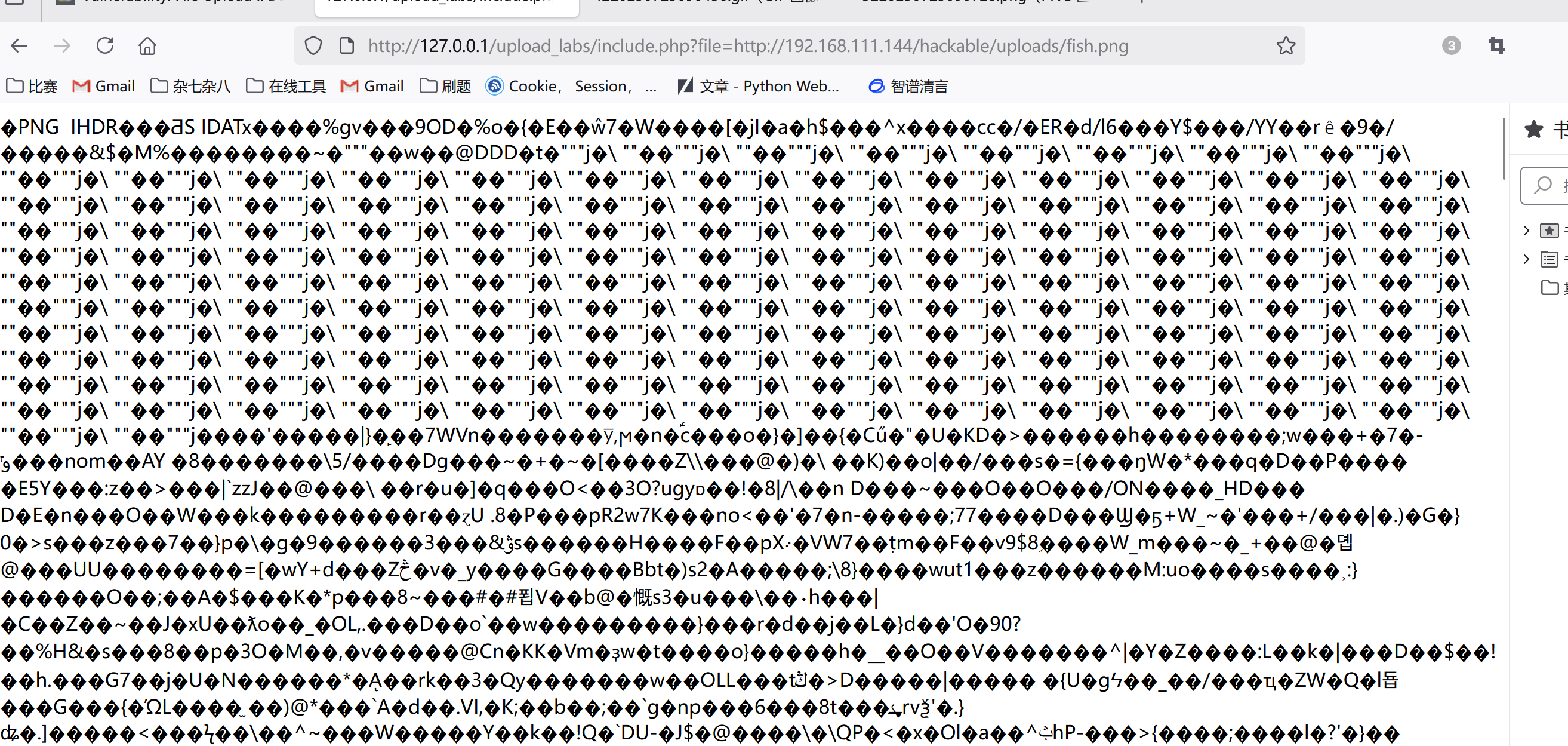Open the 文章 - Python Web bookmark
This screenshot has height=746, width=1568.
[759, 87]
